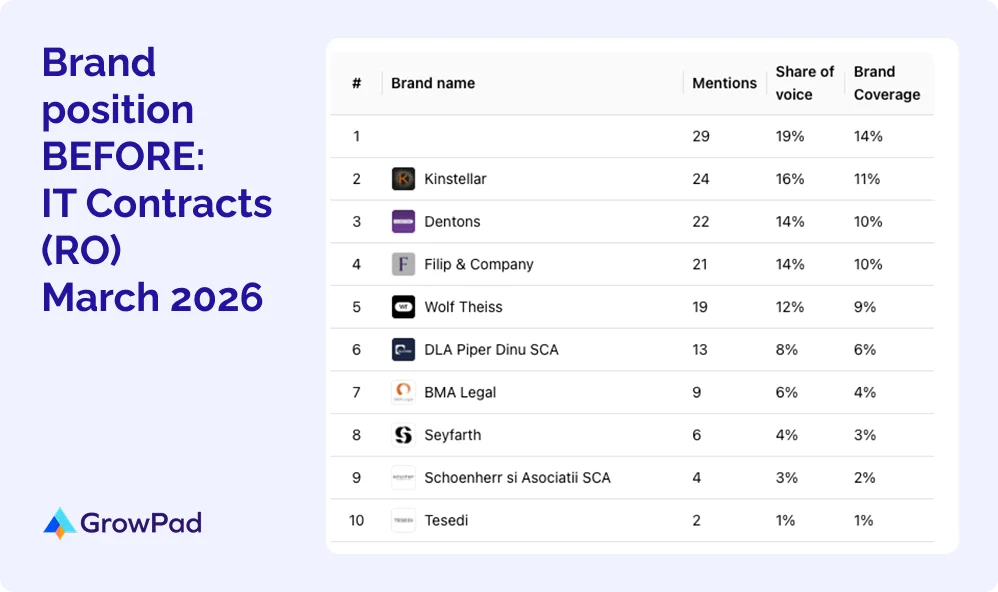The image size is (998, 592).
Task: Click the Mentions column header
Action: click(724, 83)
